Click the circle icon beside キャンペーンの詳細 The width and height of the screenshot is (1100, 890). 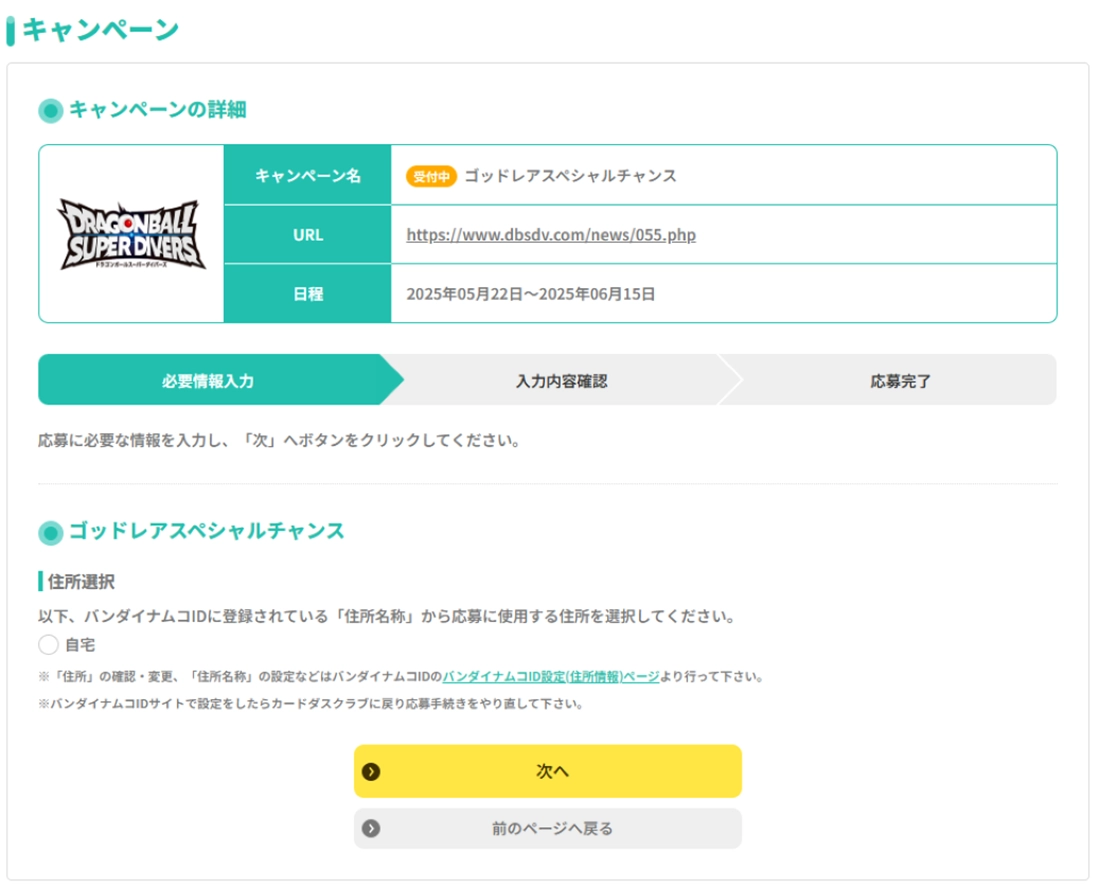[50, 111]
